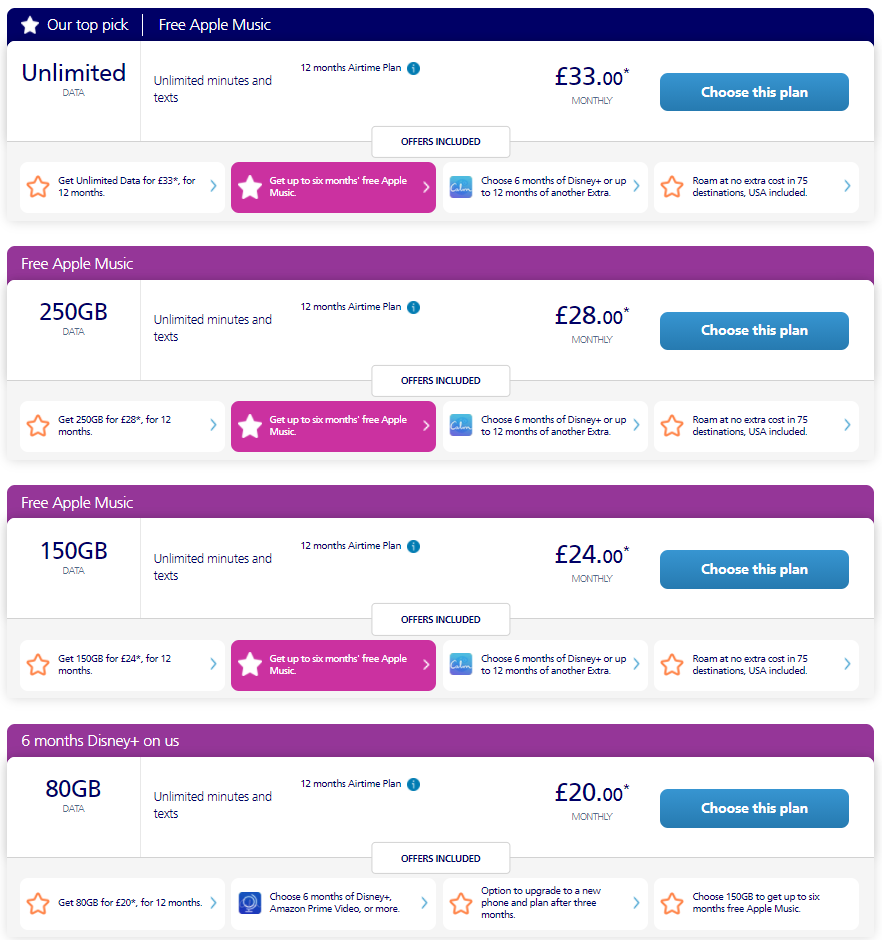Choose the 150GB plan
Viewport: 882px width, 940px height.
pyautogui.click(x=754, y=569)
